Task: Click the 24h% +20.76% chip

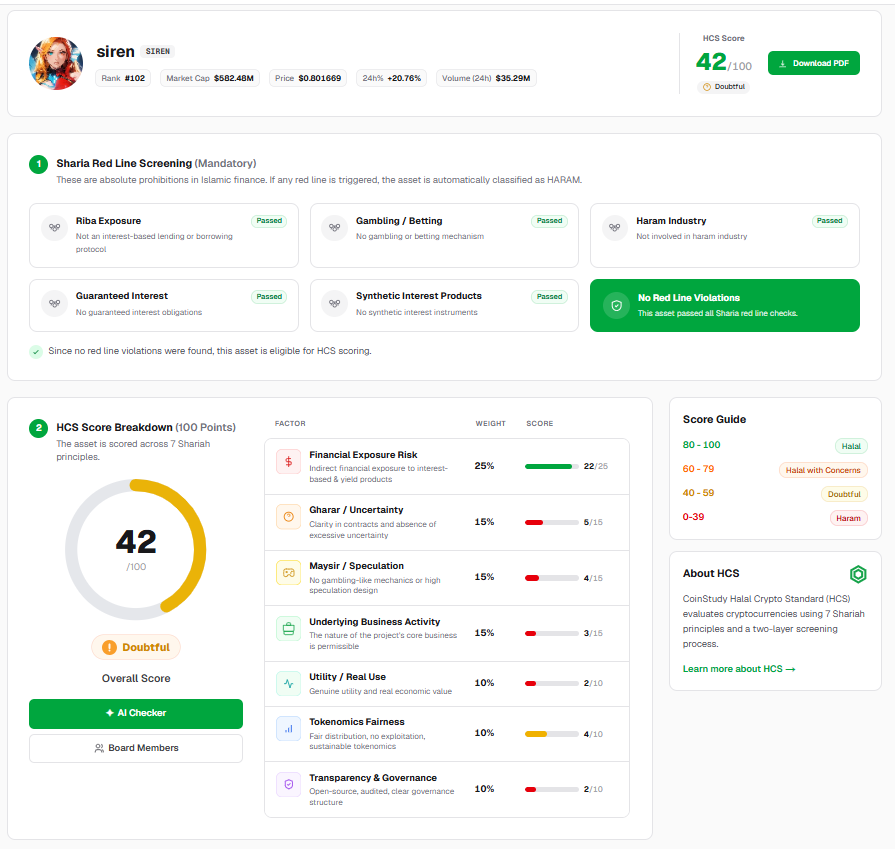Action: pos(392,78)
